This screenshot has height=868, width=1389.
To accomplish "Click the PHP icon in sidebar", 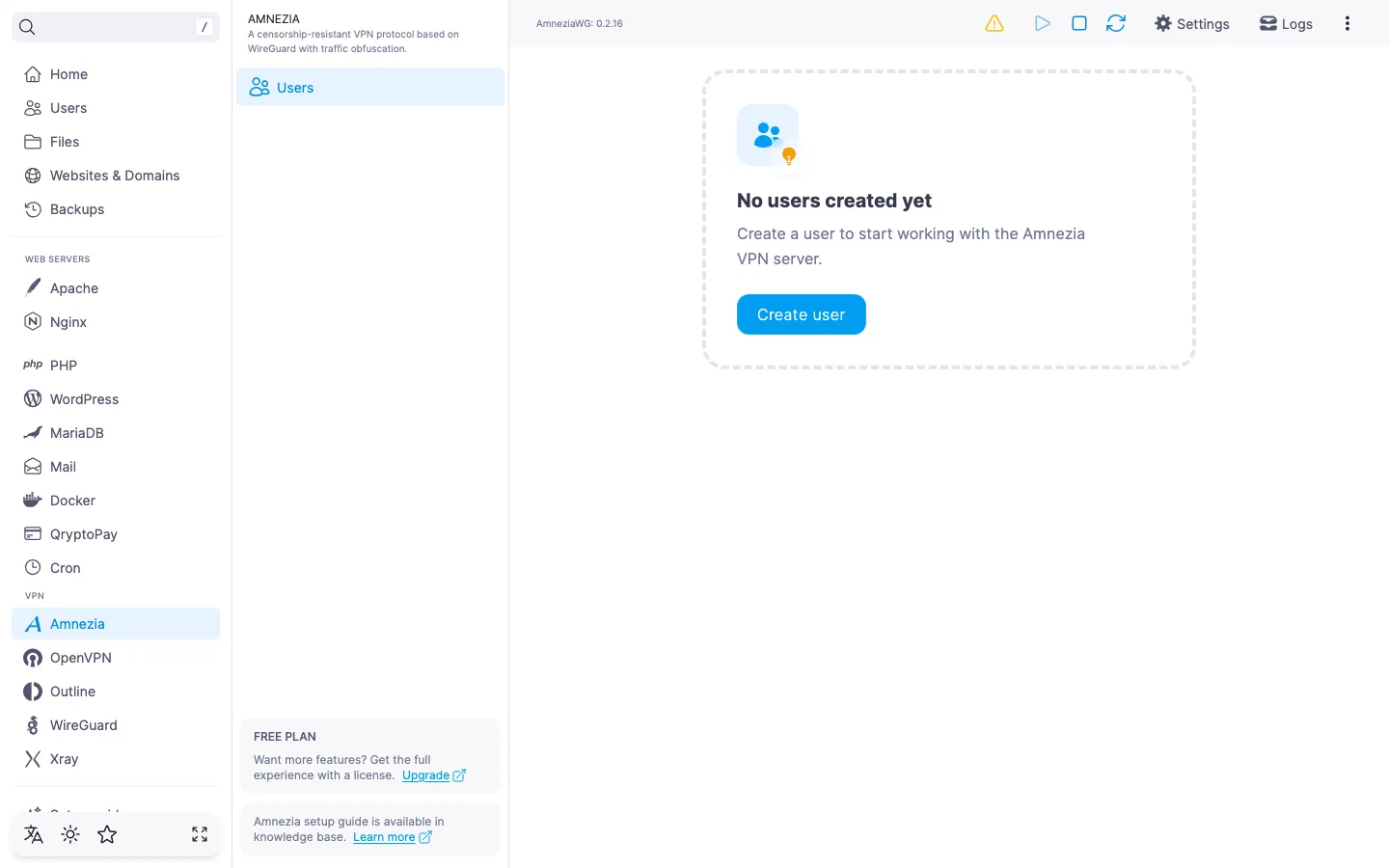I will click(x=33, y=366).
